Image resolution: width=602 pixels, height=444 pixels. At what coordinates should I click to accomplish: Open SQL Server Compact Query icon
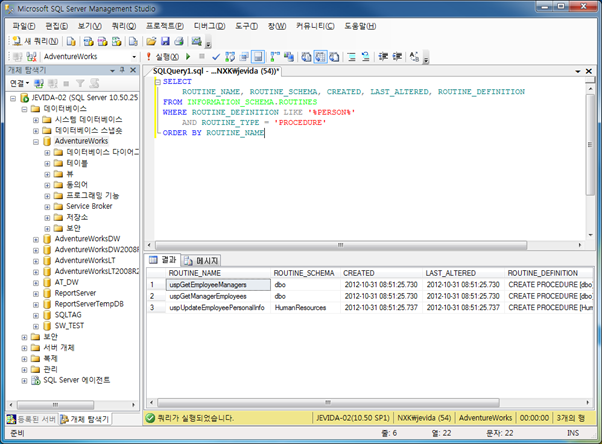point(133,41)
